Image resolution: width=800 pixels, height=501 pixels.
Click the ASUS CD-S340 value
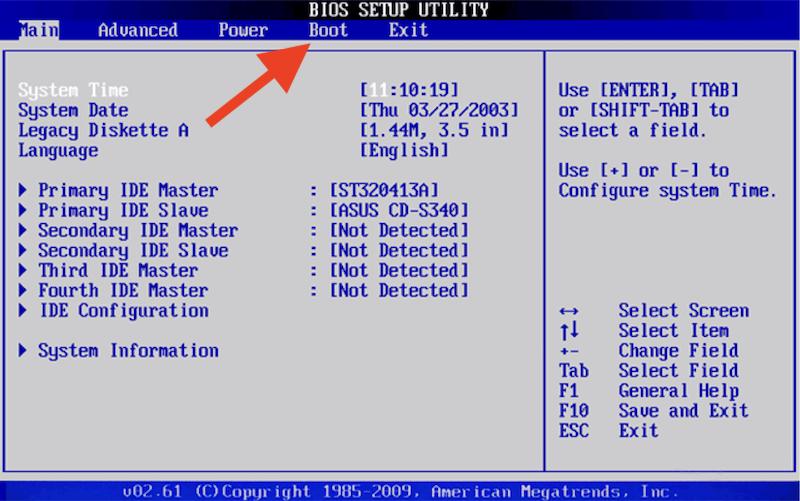(399, 210)
